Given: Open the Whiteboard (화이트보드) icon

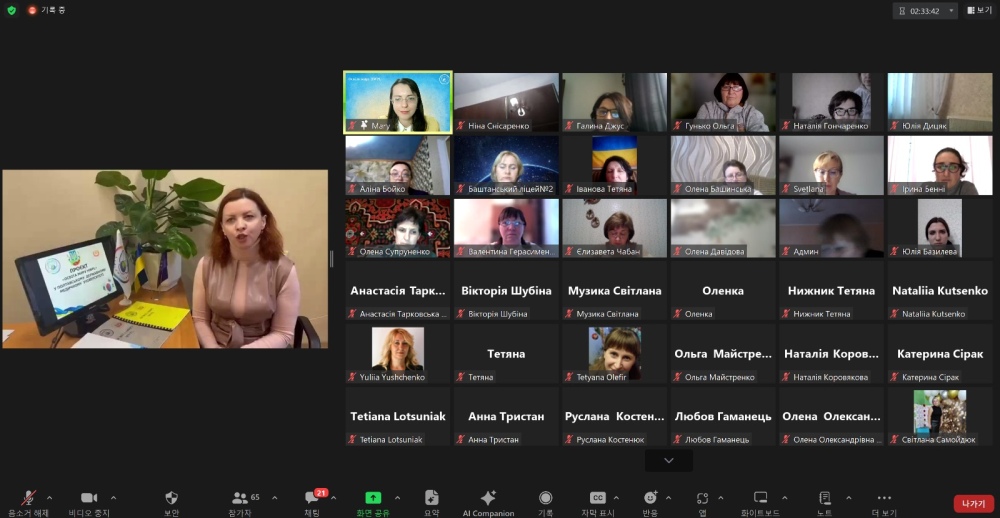Looking at the screenshot, I should pos(760,498).
